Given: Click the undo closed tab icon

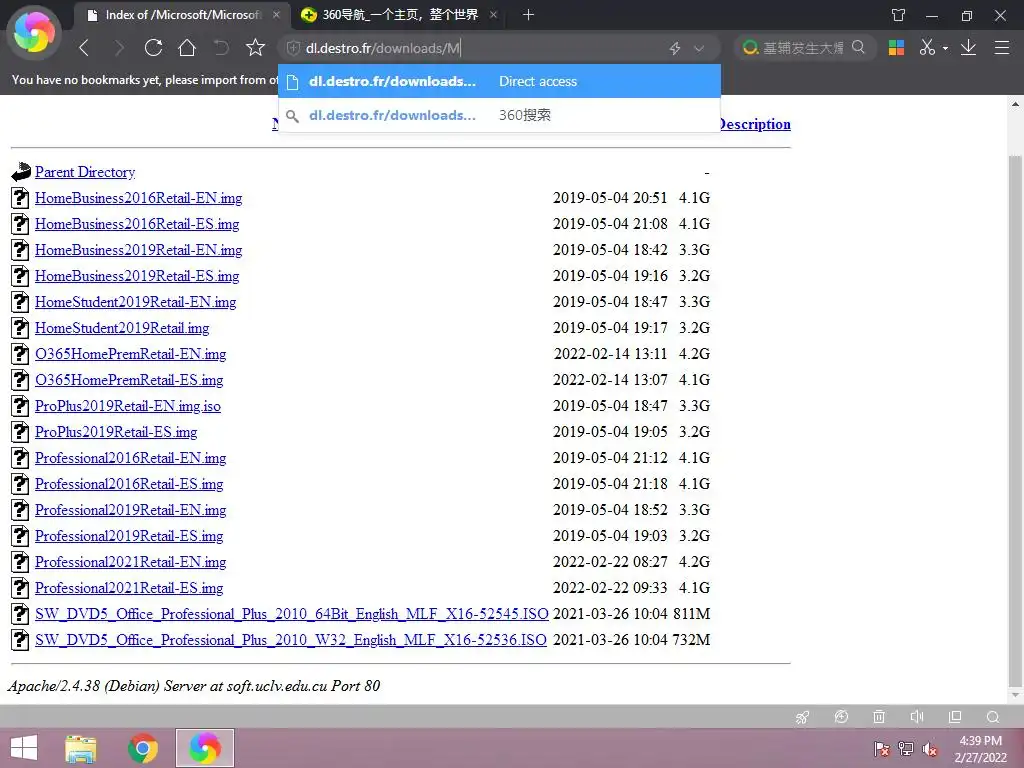Looking at the screenshot, I should tap(221, 48).
